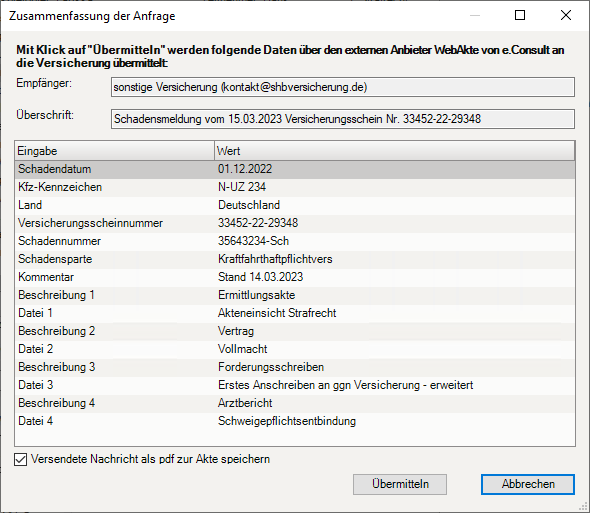Select the Beschreibung 1 Ermittlungsakte row
This screenshot has width=590, height=513.
point(295,295)
